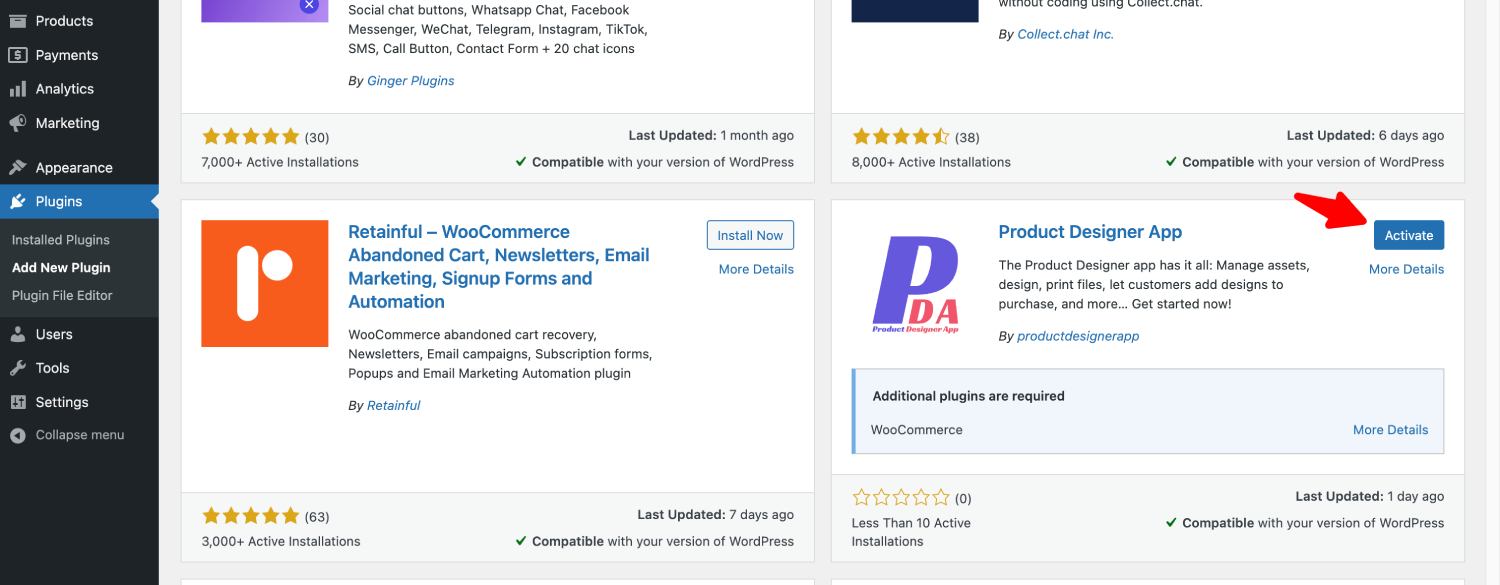1500x585 pixels.
Task: Click the empty Product Designer star rating
Action: point(900,497)
